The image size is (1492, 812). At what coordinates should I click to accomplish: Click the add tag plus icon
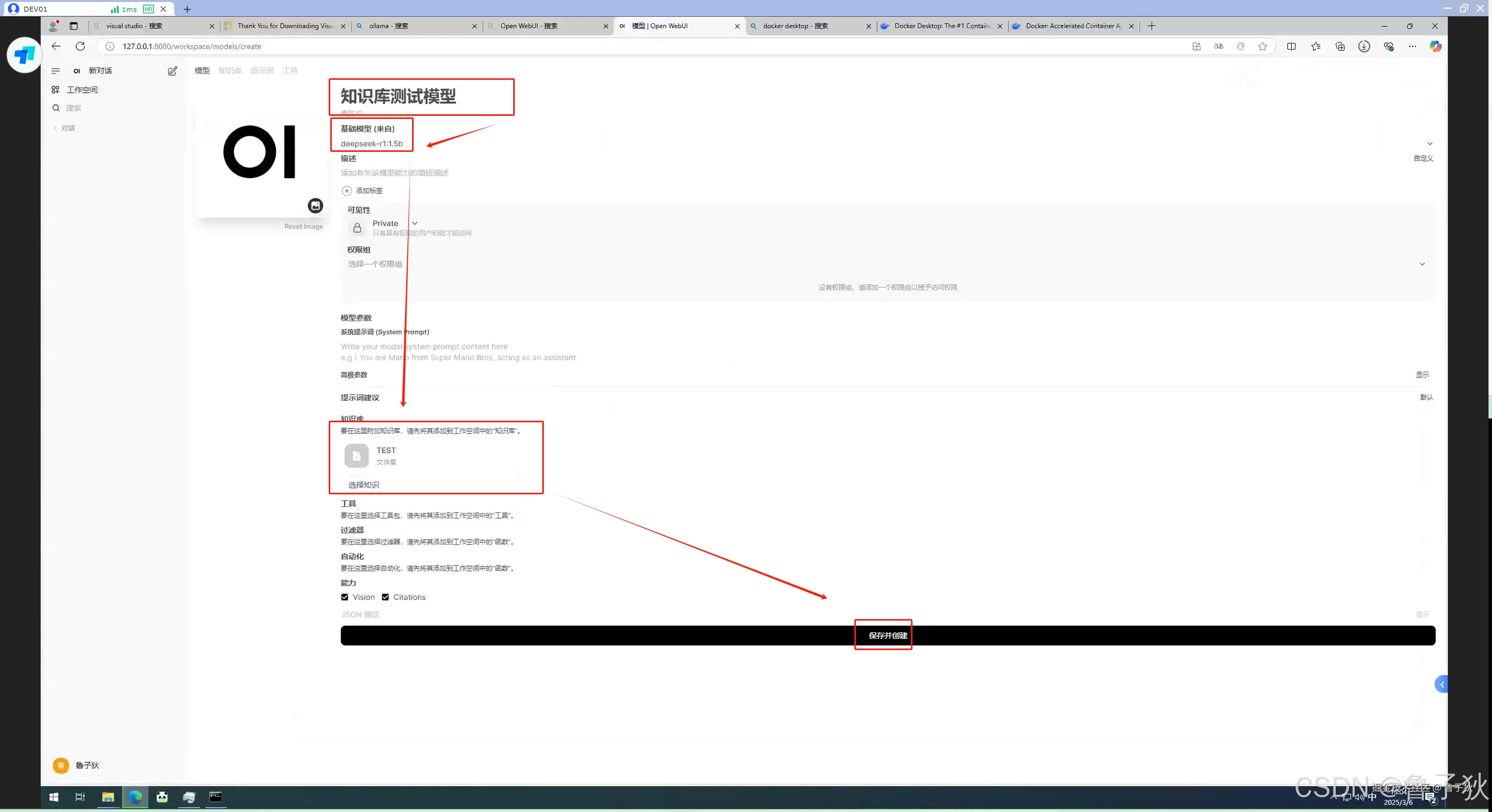(347, 191)
